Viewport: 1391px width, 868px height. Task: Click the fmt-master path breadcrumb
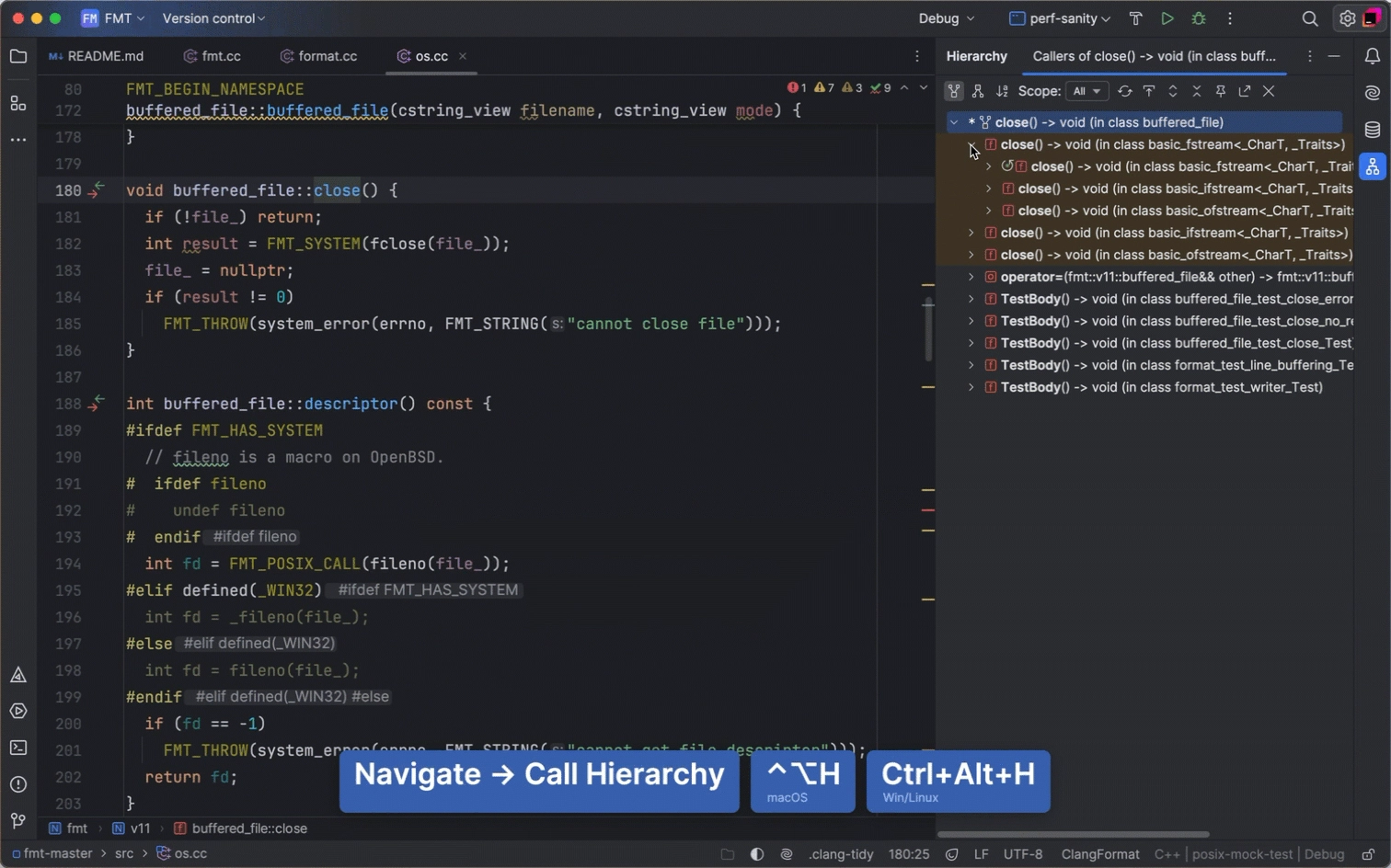pos(52,853)
